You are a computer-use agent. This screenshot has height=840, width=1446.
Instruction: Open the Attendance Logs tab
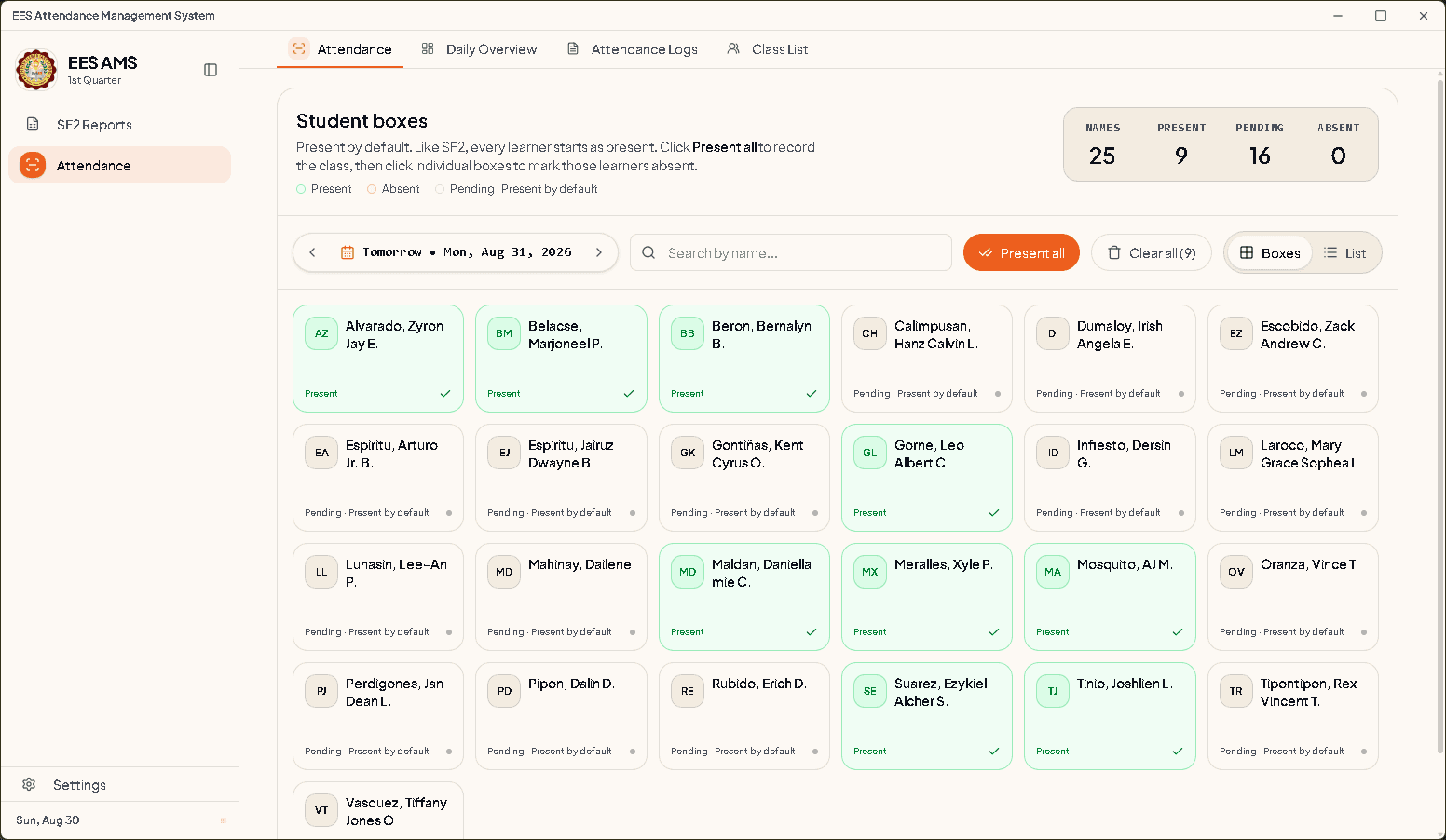(x=633, y=49)
